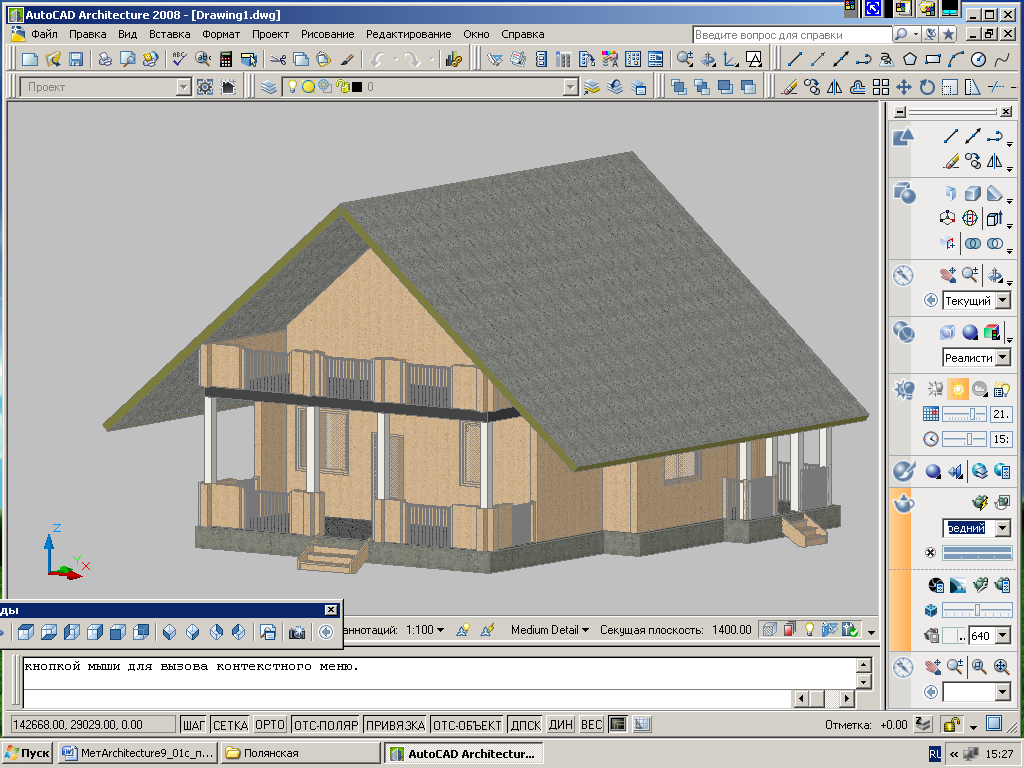Activate the sun light icon on the dashboard
Image resolution: width=1024 pixels, height=768 pixels.
point(958,389)
